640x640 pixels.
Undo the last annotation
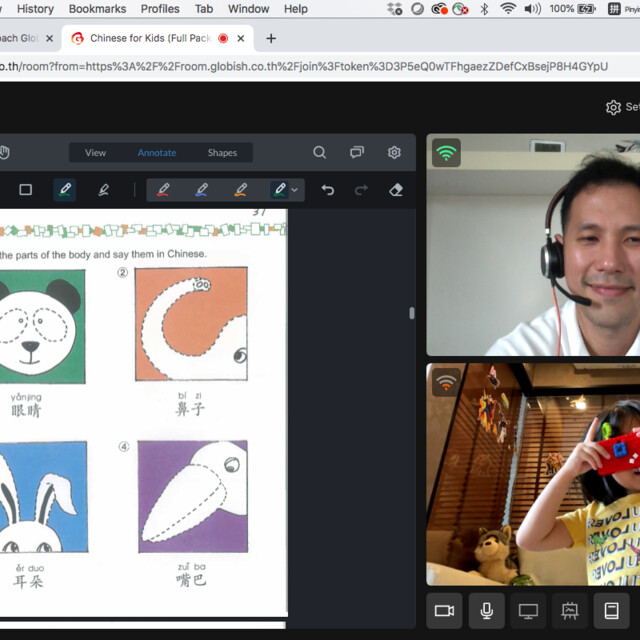tap(327, 190)
